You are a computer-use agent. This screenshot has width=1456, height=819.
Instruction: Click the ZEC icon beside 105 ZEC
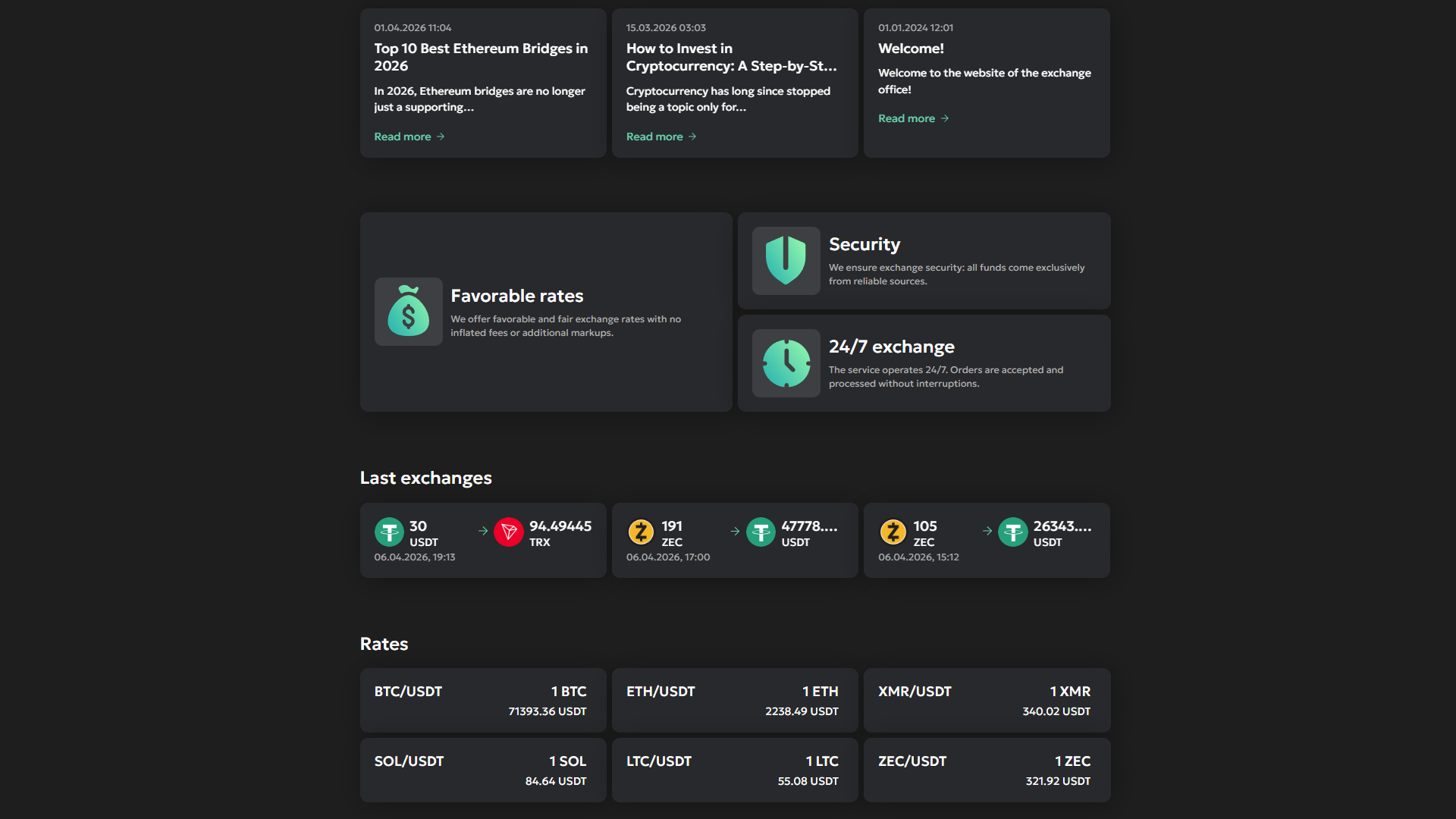(x=893, y=532)
